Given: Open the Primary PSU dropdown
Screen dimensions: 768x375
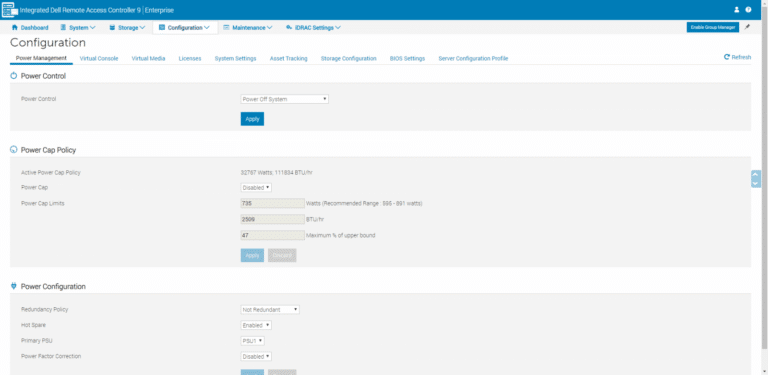Looking at the screenshot, I should pyautogui.click(x=253, y=341).
